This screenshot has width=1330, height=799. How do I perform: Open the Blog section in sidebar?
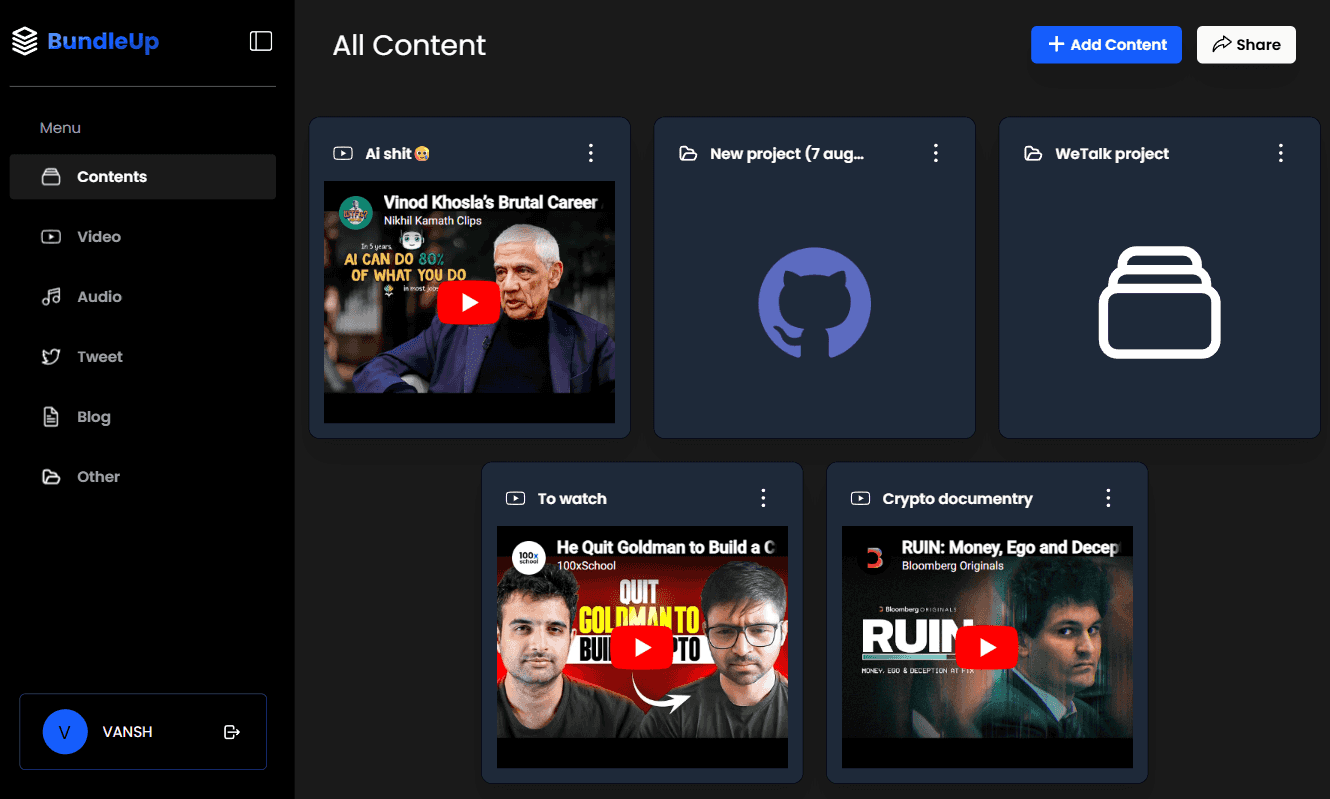pyautogui.click(x=143, y=417)
